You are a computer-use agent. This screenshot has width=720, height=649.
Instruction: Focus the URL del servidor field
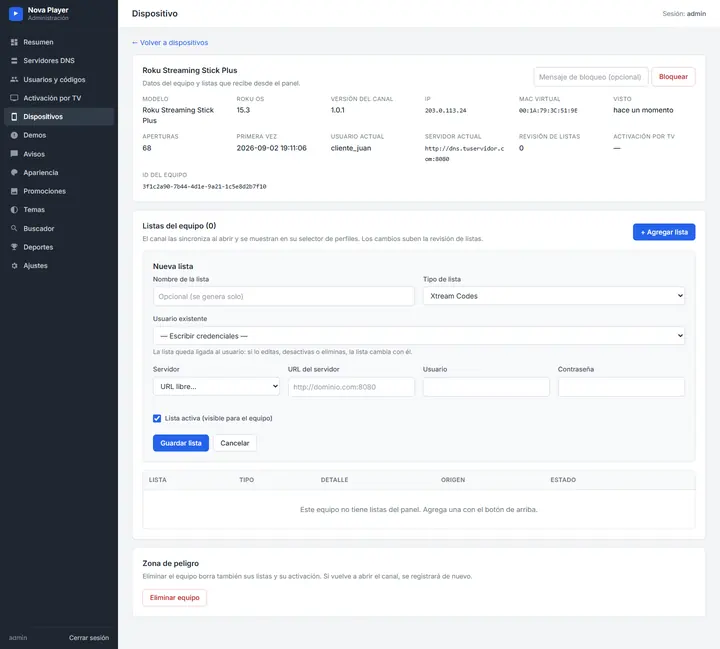click(351, 387)
